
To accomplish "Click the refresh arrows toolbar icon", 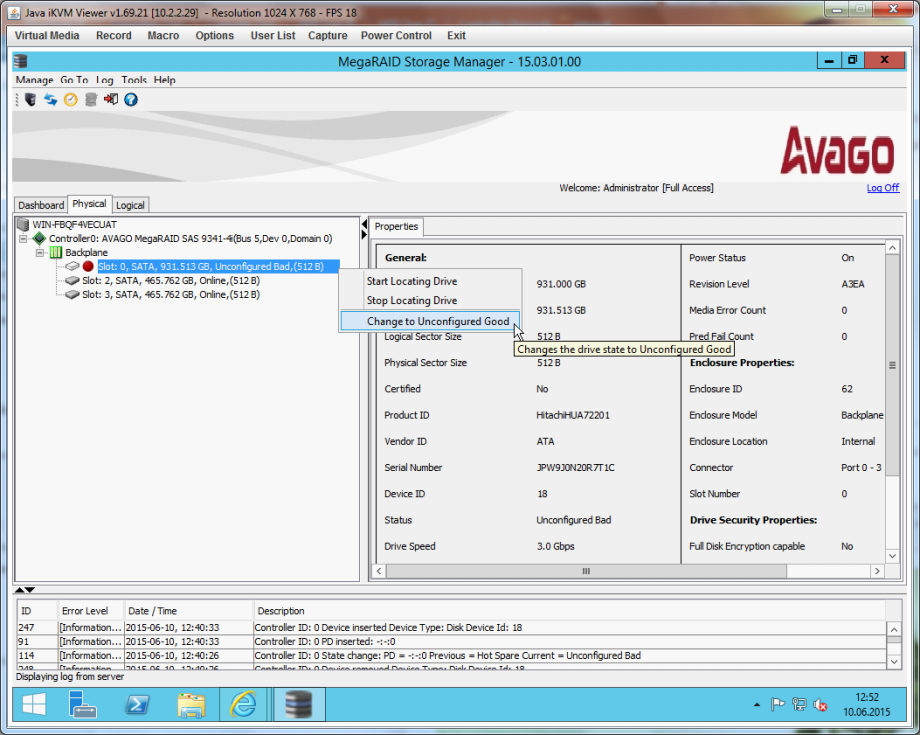I will 50,99.
